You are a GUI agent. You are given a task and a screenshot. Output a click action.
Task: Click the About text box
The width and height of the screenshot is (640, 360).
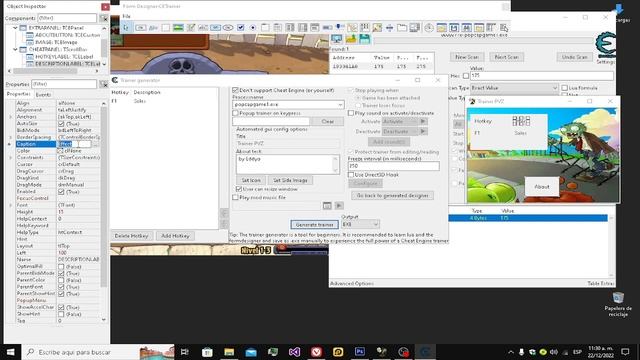(287, 164)
